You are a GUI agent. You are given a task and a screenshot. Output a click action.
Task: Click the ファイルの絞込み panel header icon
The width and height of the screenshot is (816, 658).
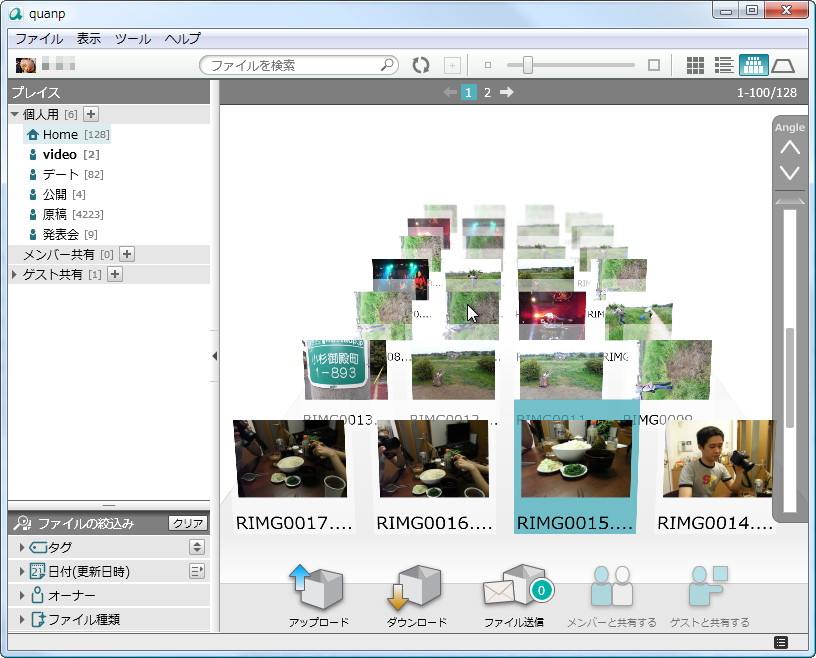pyautogui.click(x=22, y=523)
